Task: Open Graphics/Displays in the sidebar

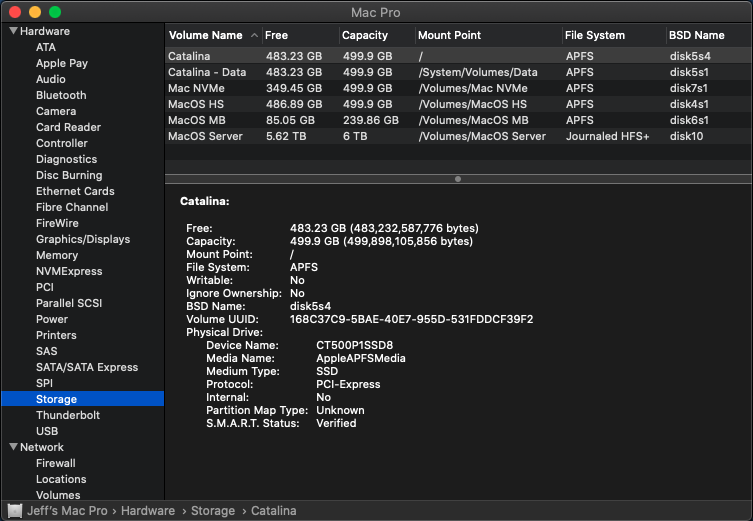Action: 83,239
